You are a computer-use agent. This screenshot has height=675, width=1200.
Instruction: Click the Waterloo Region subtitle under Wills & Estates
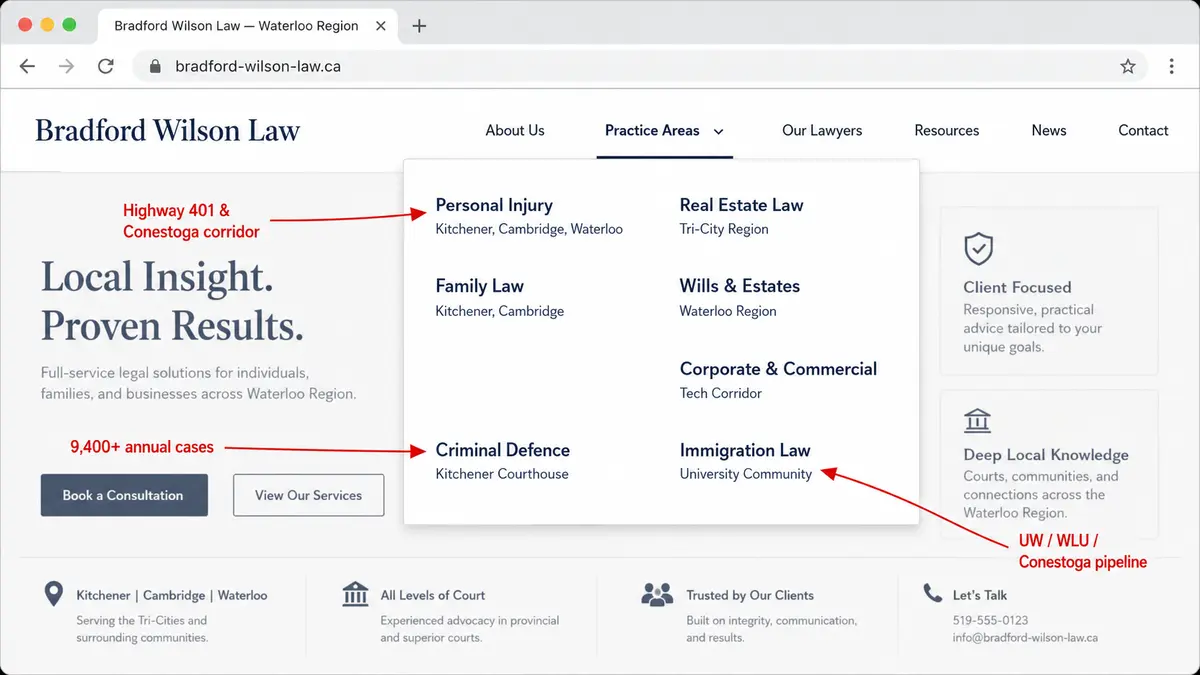tap(728, 311)
